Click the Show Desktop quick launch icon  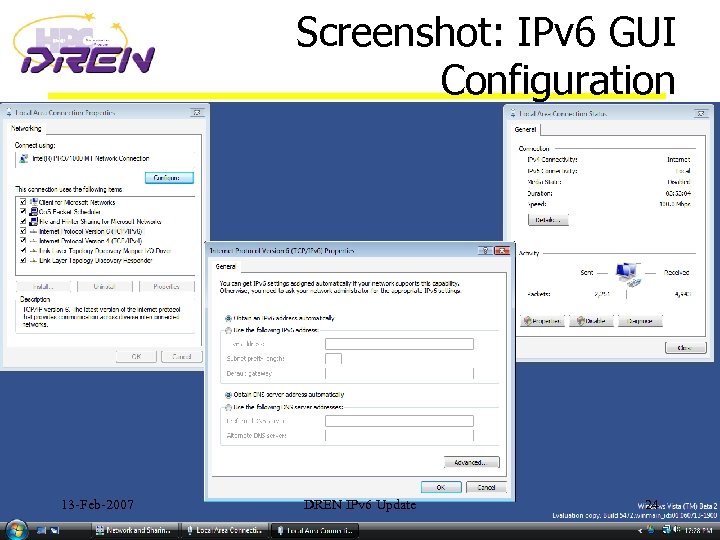point(42,530)
